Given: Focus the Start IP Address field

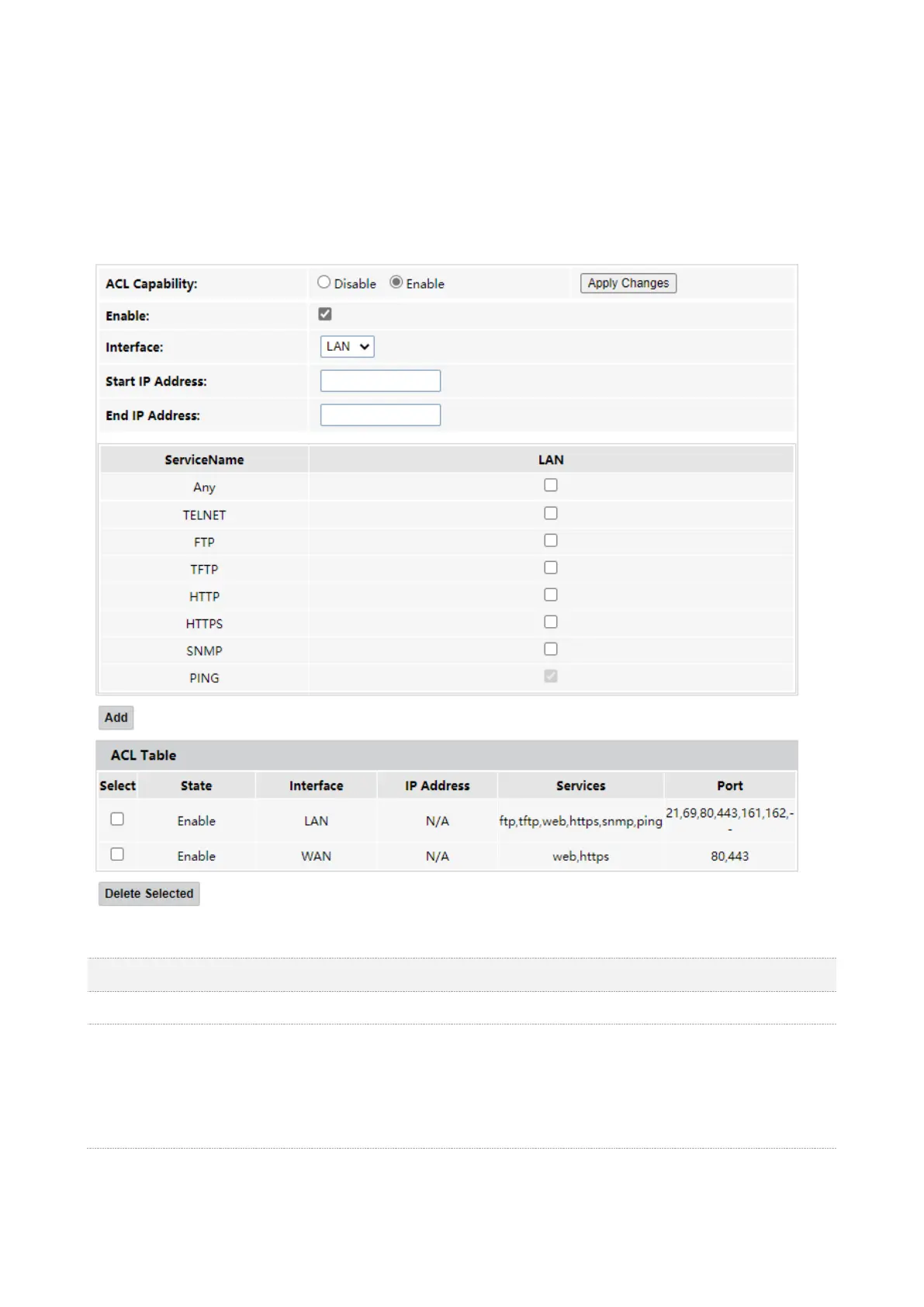Looking at the screenshot, I should click(x=380, y=381).
